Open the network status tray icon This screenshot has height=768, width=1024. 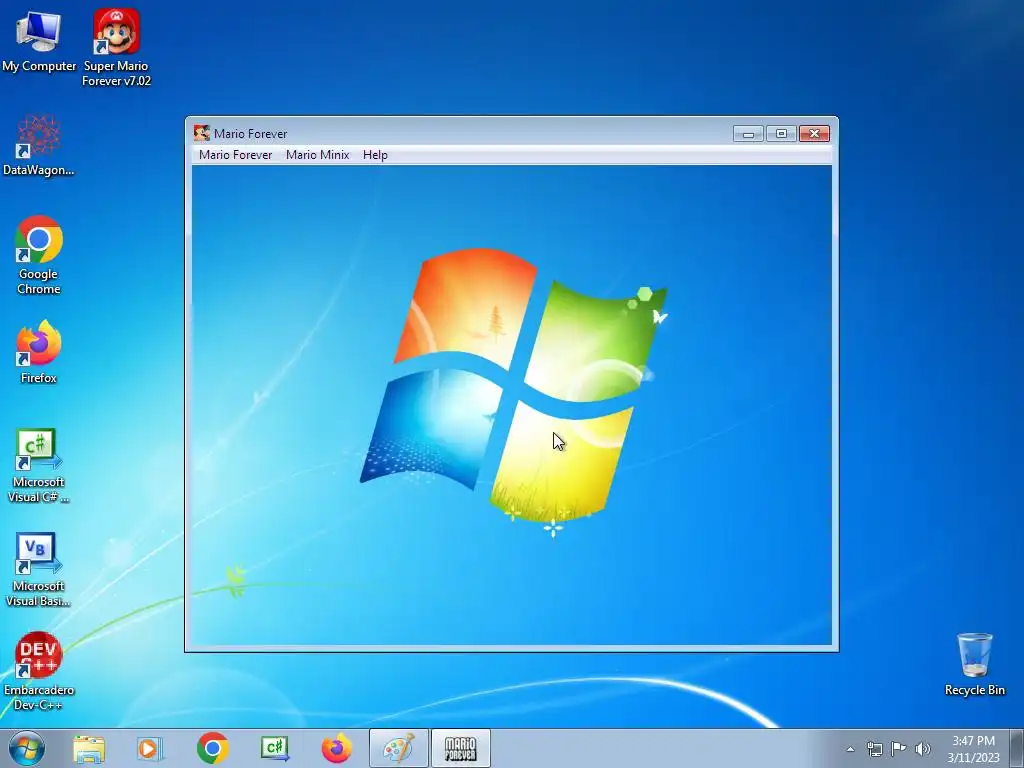tap(874, 749)
